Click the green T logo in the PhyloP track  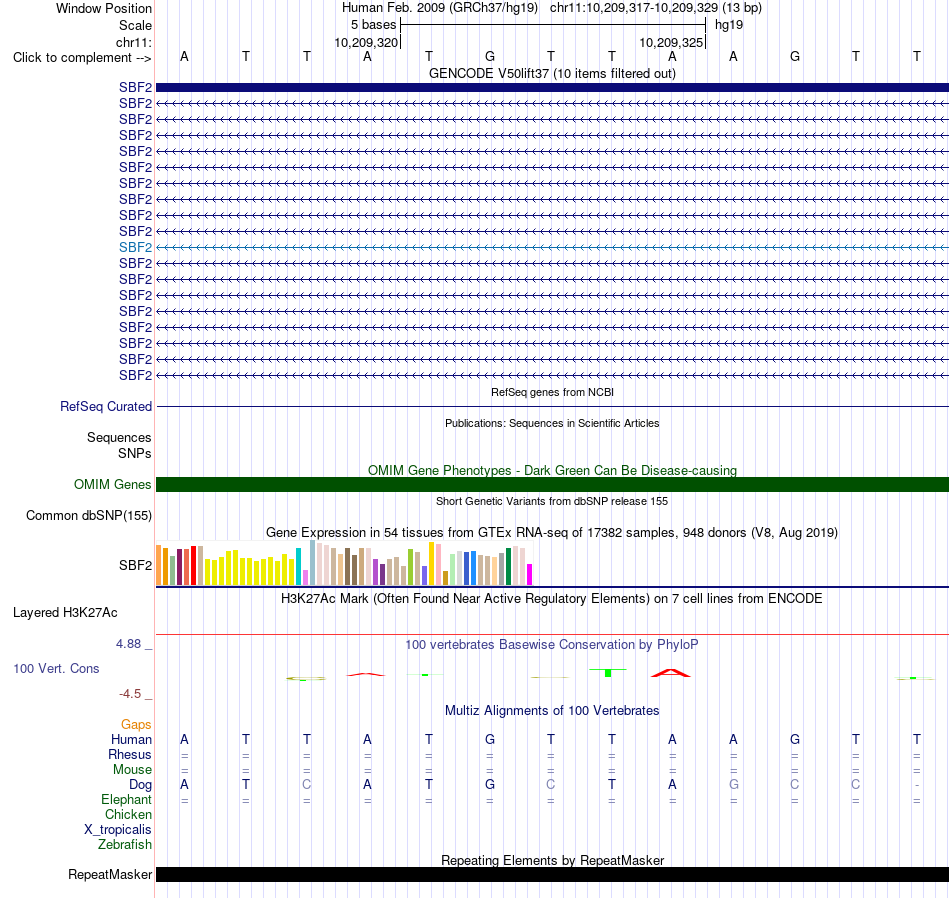pos(608,672)
